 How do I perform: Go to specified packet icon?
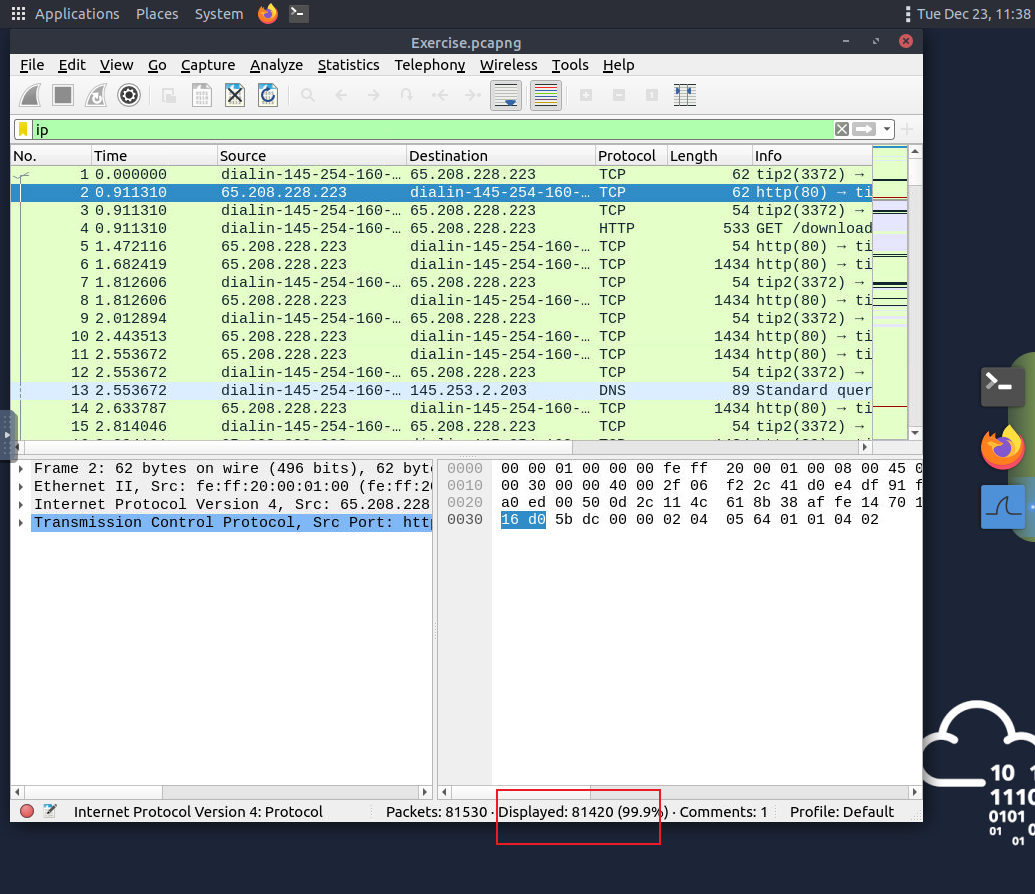click(407, 96)
